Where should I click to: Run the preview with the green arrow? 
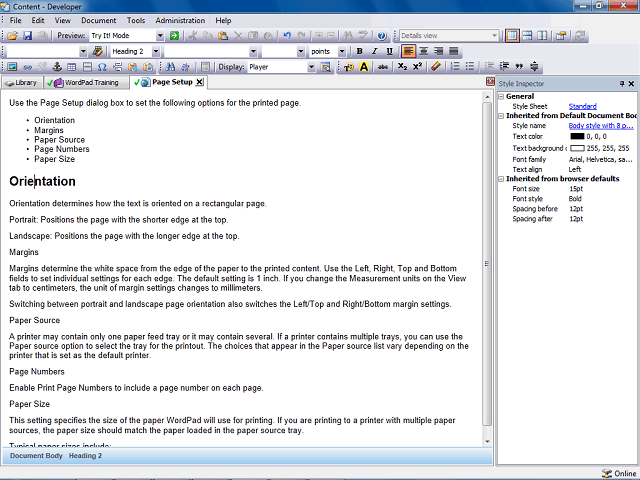coord(174,36)
